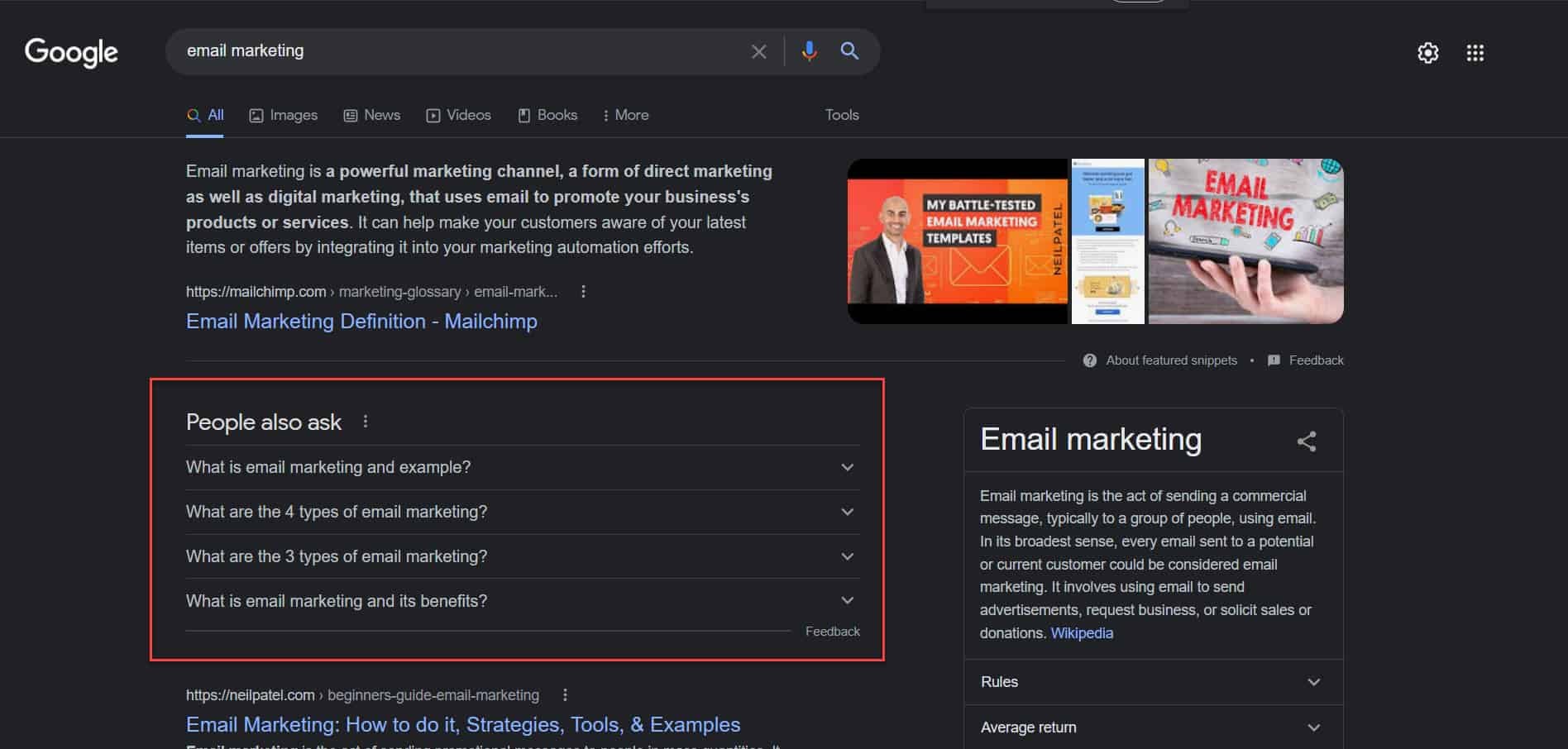Expand 'What is email marketing and example?'
This screenshot has height=749, width=1568.
847,467
